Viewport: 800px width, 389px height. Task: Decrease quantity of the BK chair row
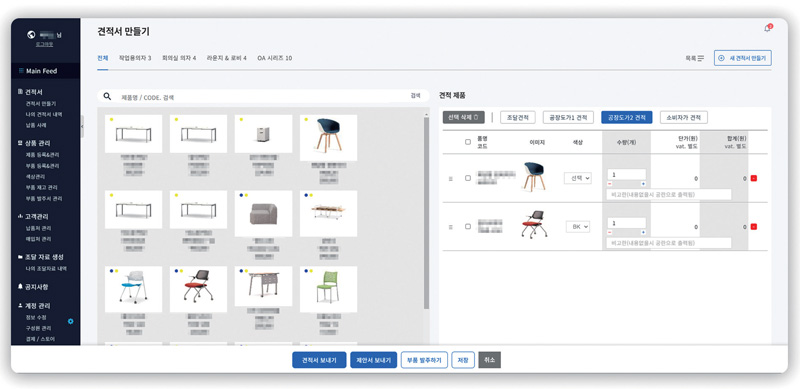tap(610, 232)
